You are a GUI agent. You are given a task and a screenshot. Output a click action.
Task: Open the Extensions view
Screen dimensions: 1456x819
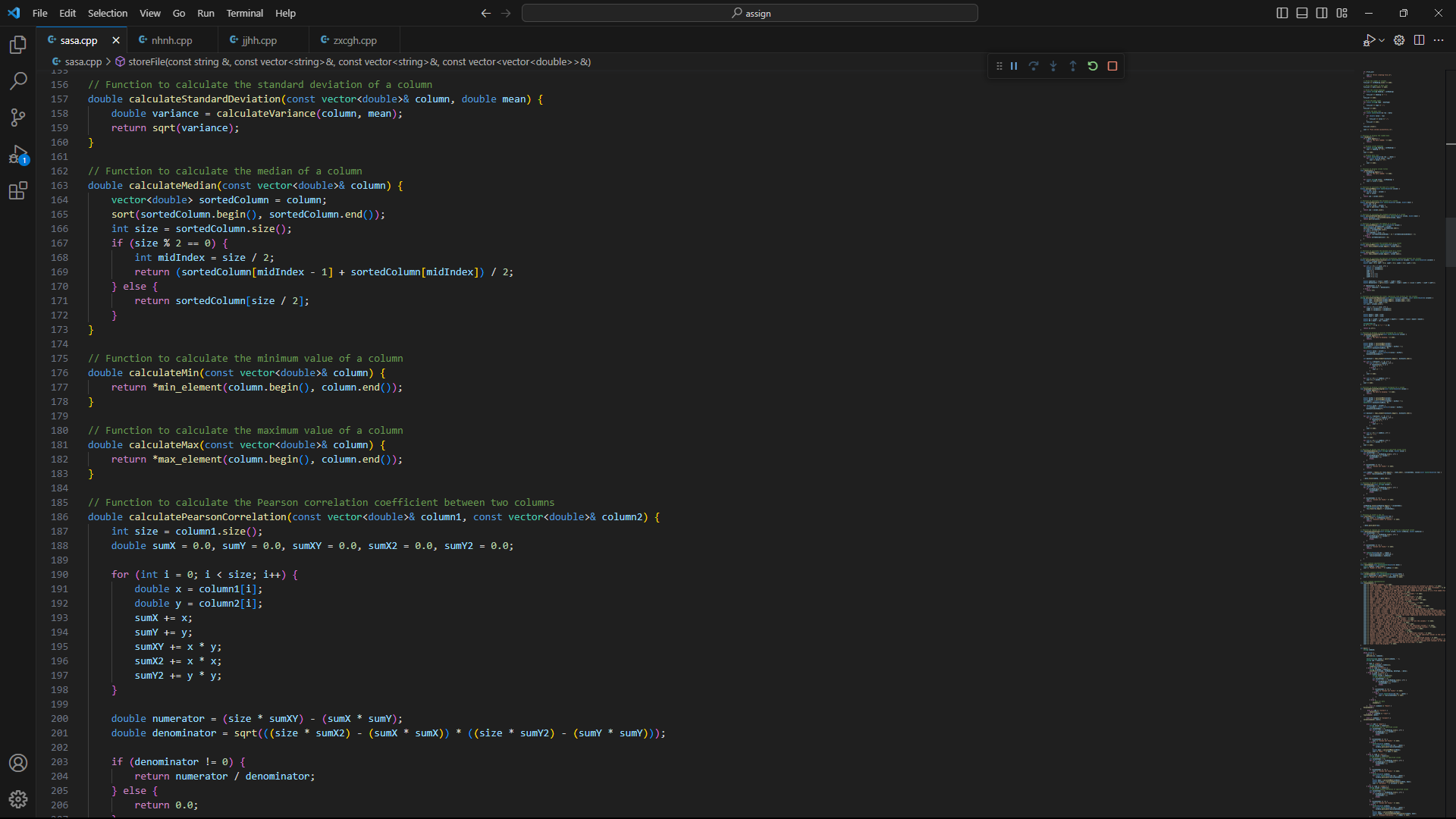[x=18, y=191]
